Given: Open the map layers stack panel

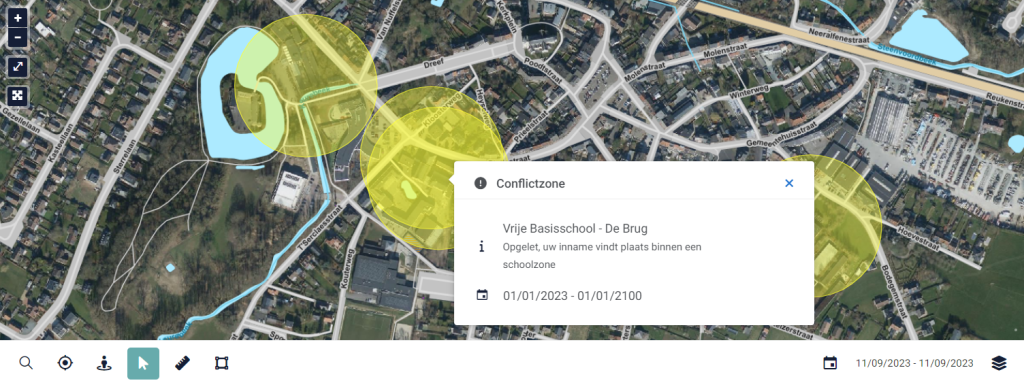Looking at the screenshot, I should pos(999,363).
